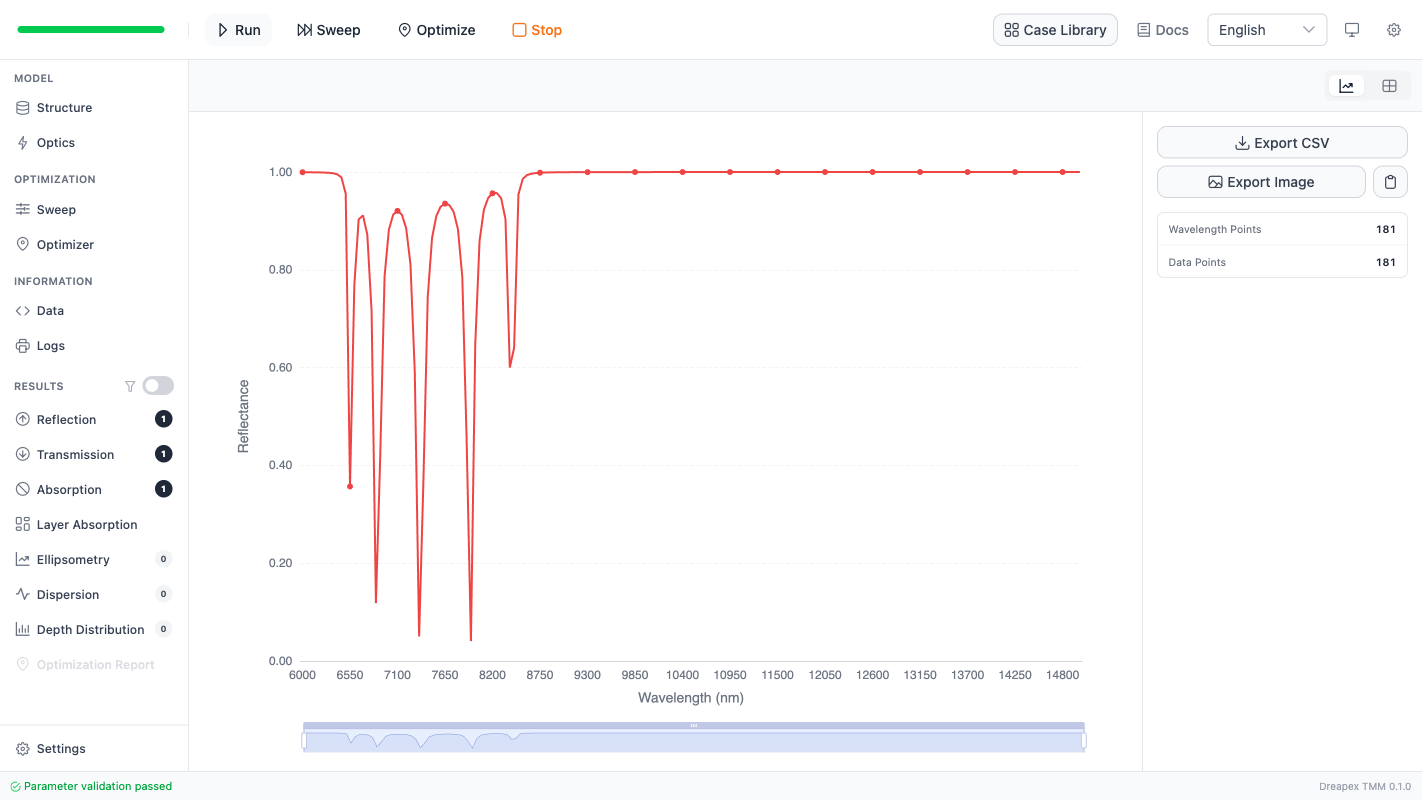Image resolution: width=1422 pixels, height=800 pixels.
Task: Expand the Reflection results entry
Action: point(66,419)
